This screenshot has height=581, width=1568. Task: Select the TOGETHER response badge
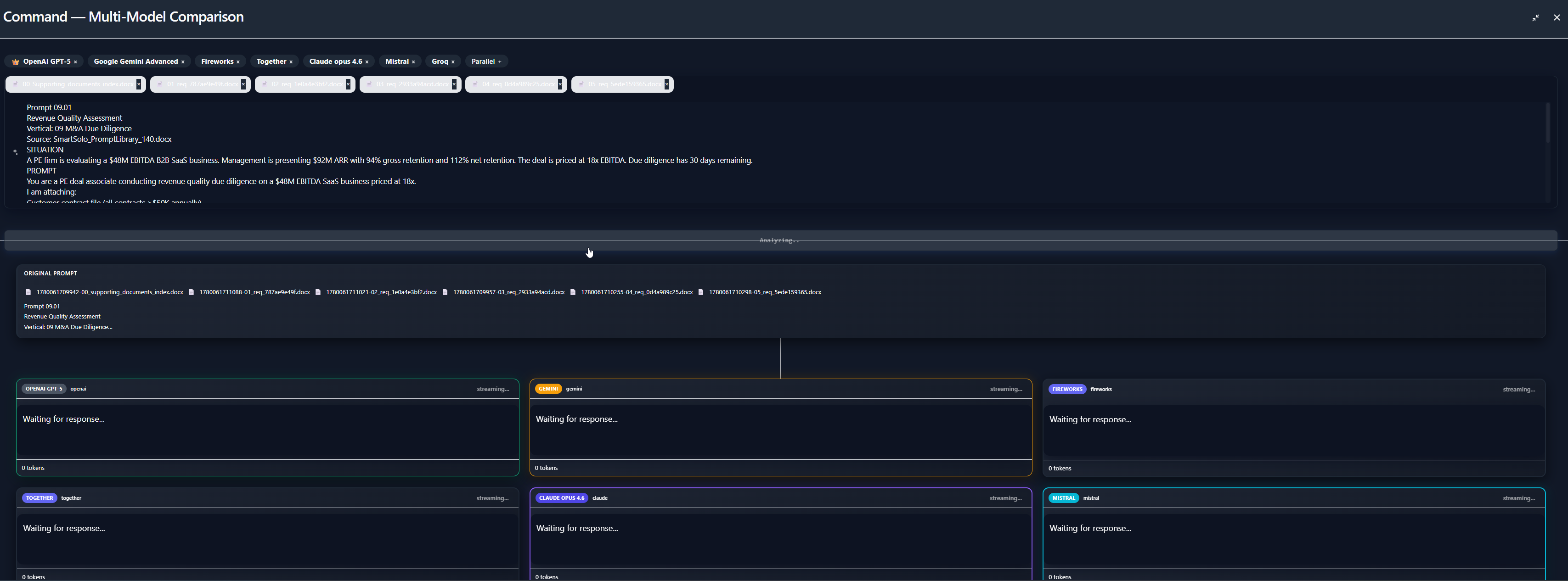point(39,498)
